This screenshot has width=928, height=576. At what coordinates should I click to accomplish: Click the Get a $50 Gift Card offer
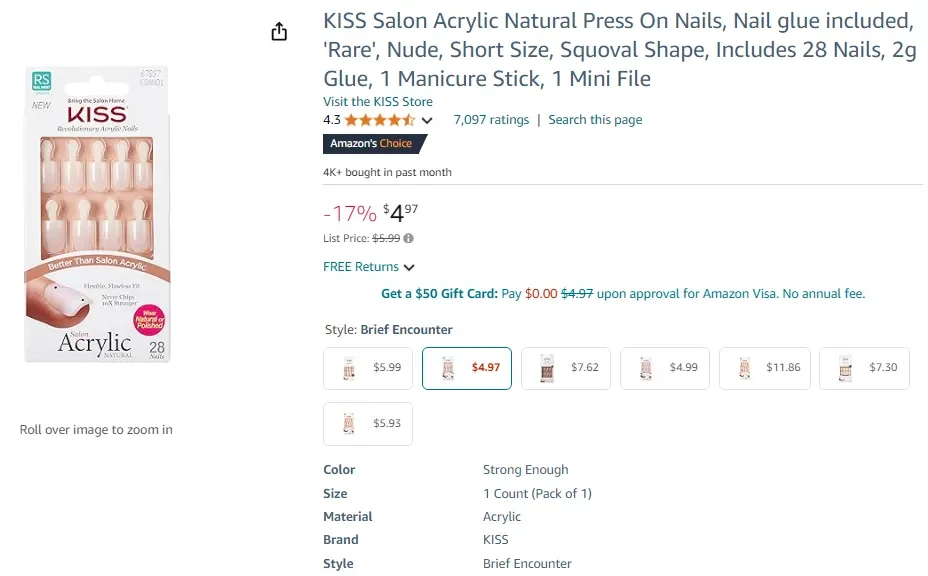coord(439,294)
